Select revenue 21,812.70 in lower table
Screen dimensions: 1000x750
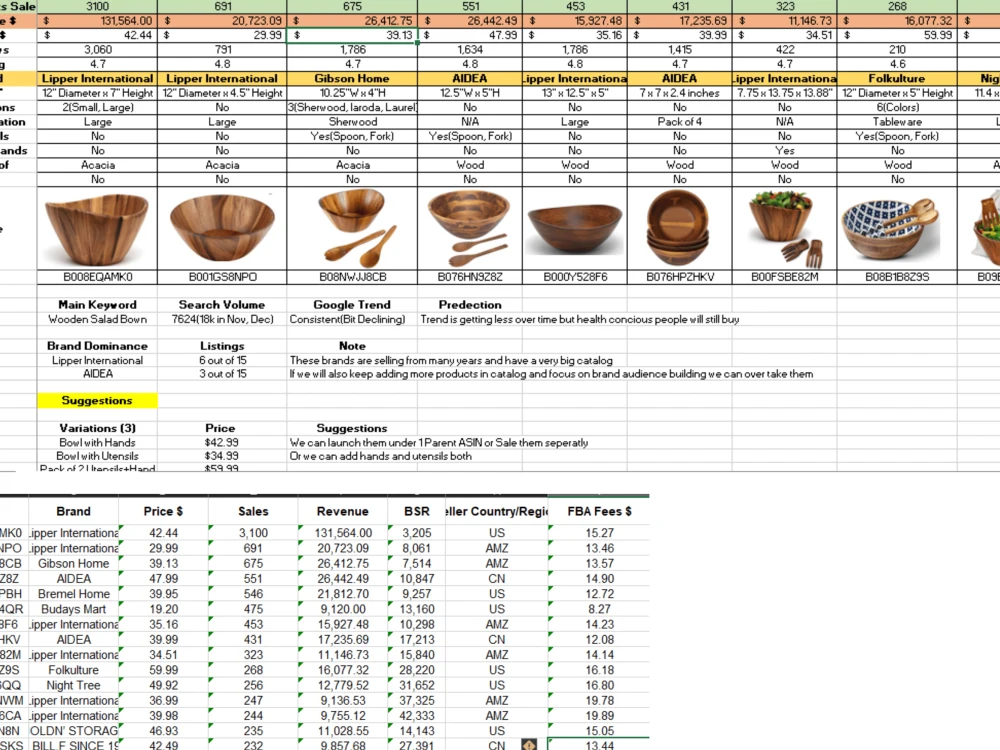tap(342, 594)
